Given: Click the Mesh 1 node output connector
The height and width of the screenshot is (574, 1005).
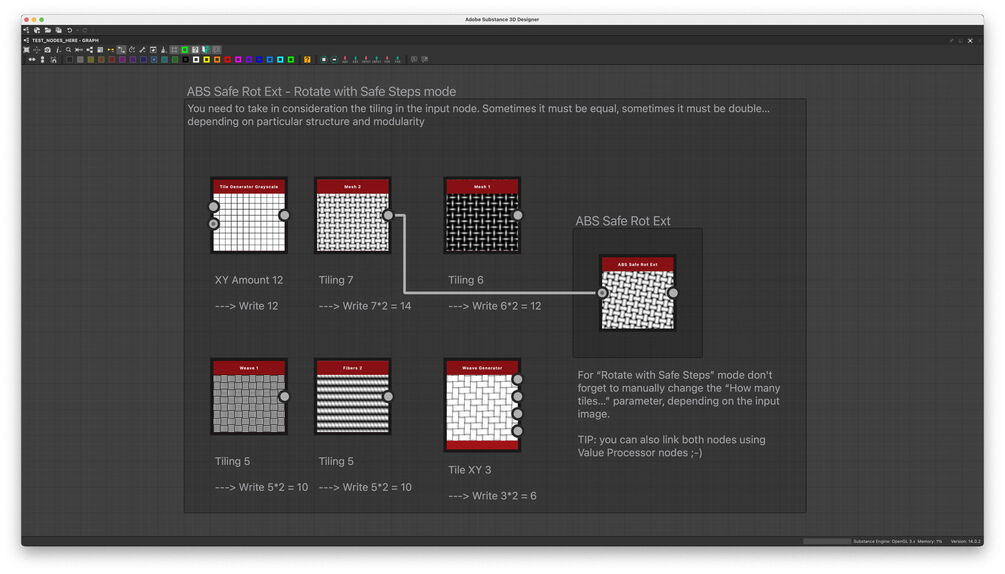Looking at the screenshot, I should coord(518,215).
